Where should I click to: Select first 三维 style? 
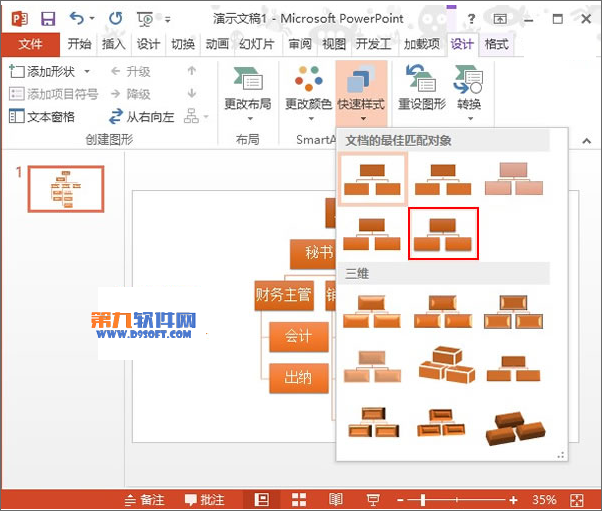tap(372, 312)
